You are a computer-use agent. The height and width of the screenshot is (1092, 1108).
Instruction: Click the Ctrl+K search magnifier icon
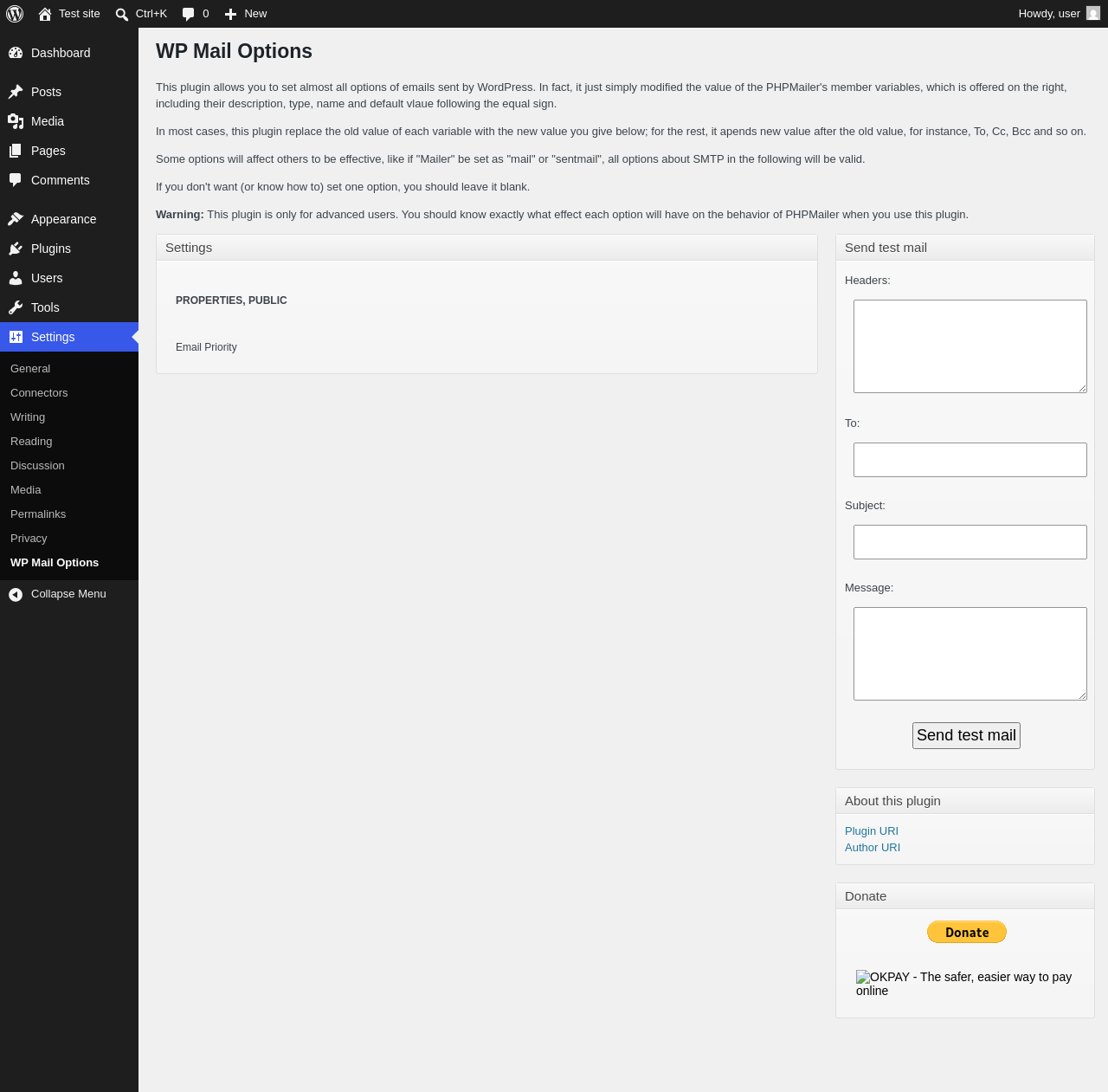tap(122, 14)
